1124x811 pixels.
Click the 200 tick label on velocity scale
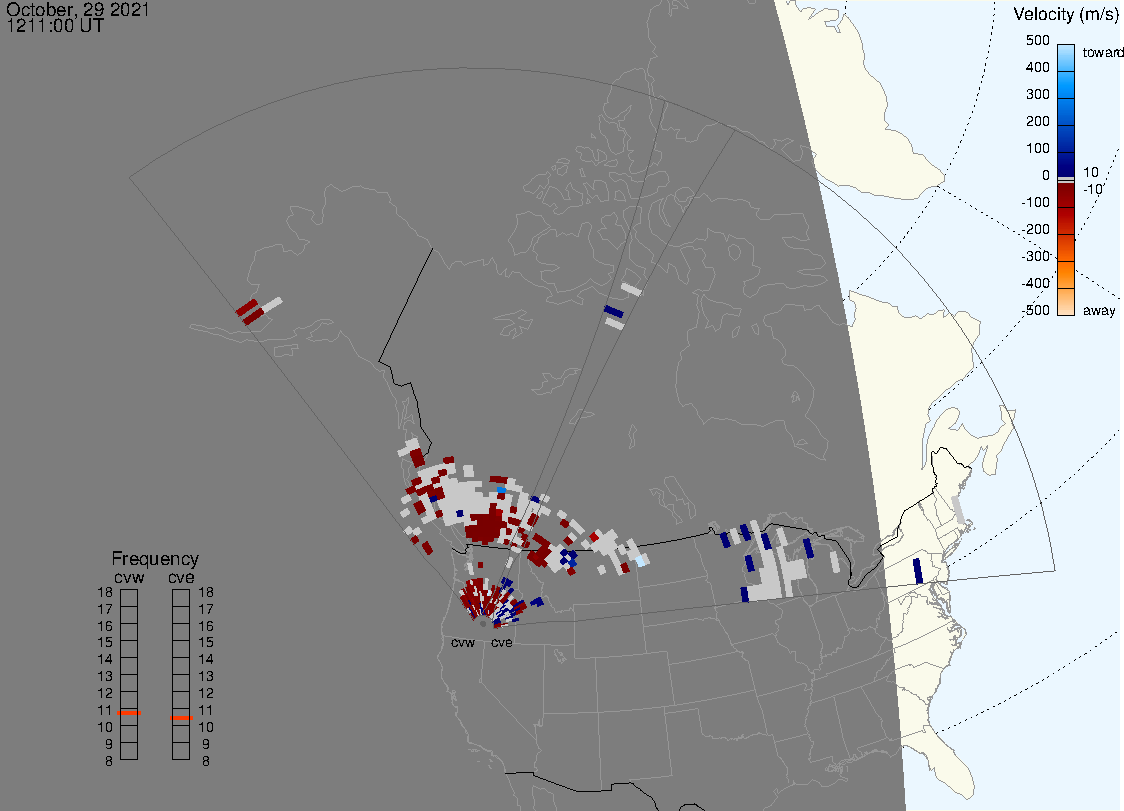coord(1037,121)
